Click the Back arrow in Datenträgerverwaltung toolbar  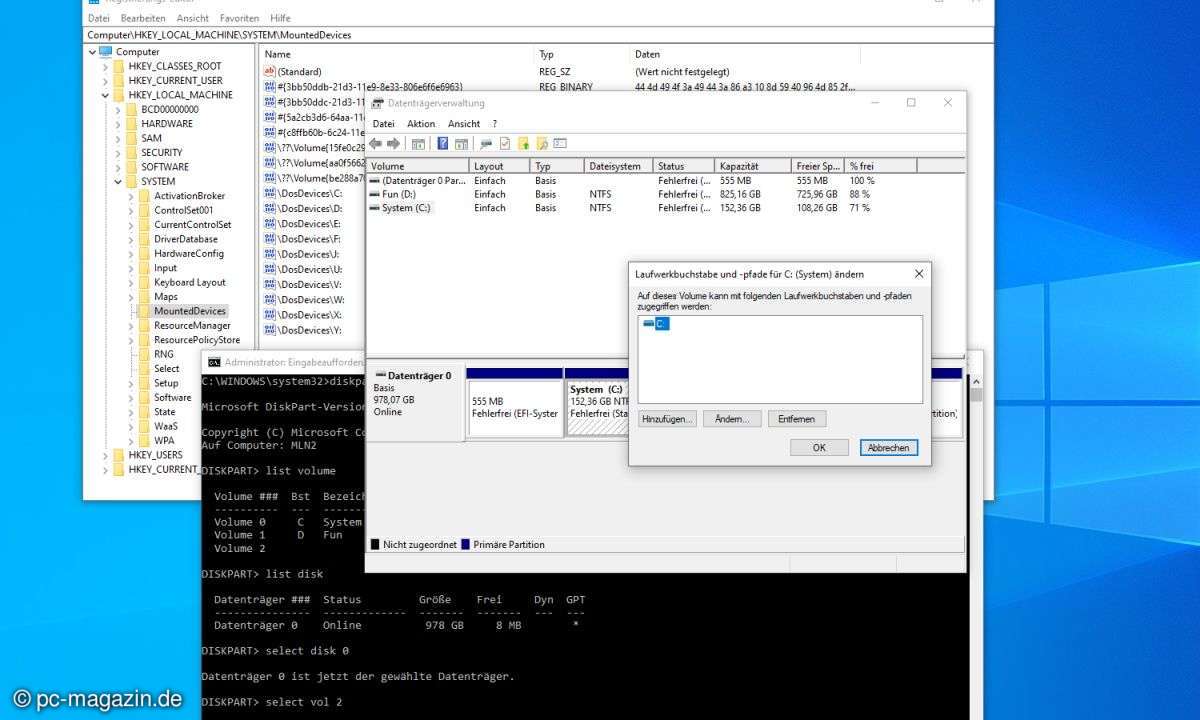click(377, 144)
